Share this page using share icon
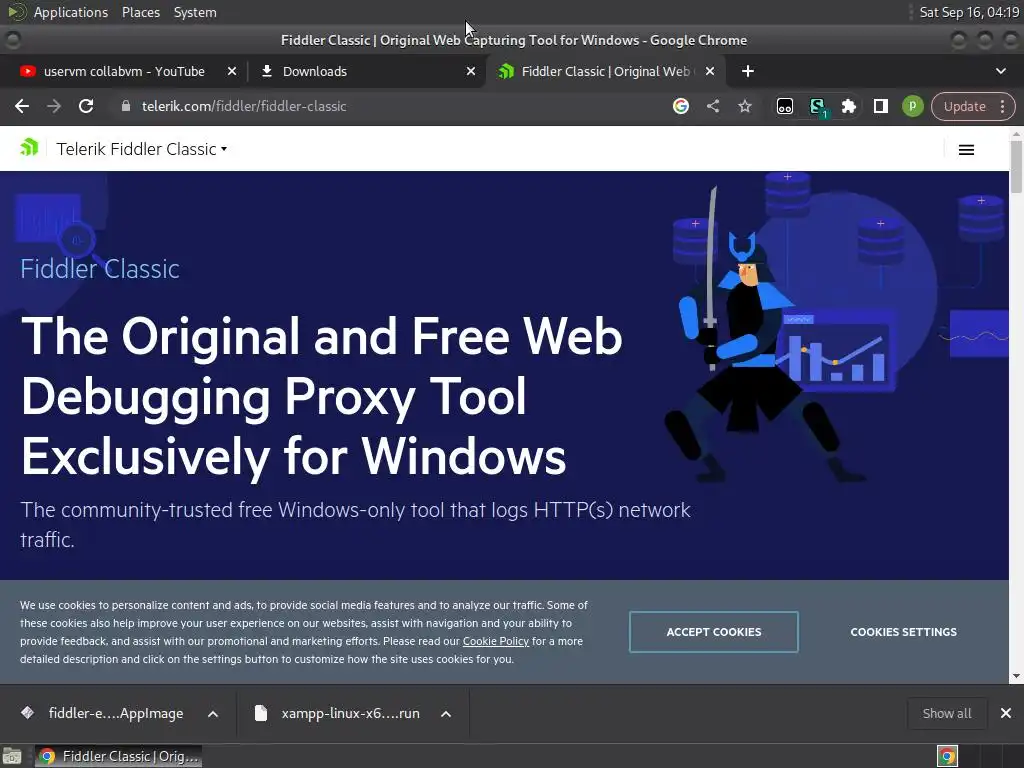The image size is (1024, 768). pyautogui.click(x=712, y=106)
